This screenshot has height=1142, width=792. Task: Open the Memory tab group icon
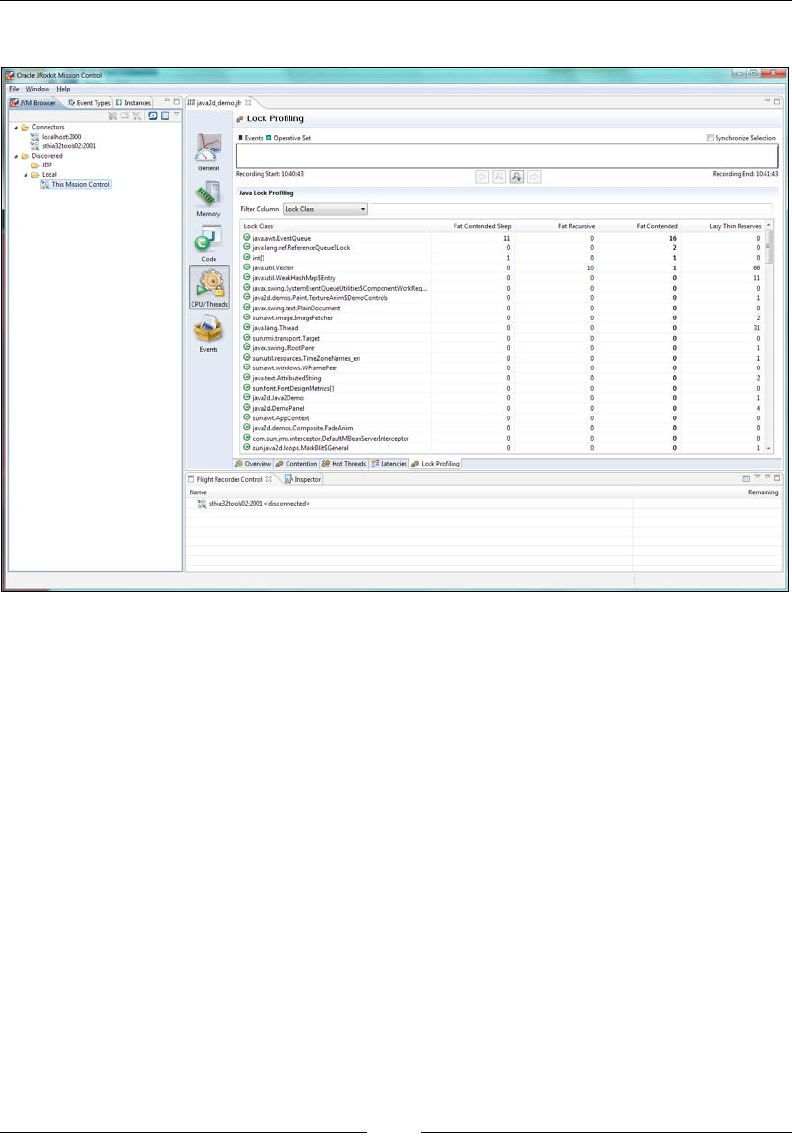208,194
